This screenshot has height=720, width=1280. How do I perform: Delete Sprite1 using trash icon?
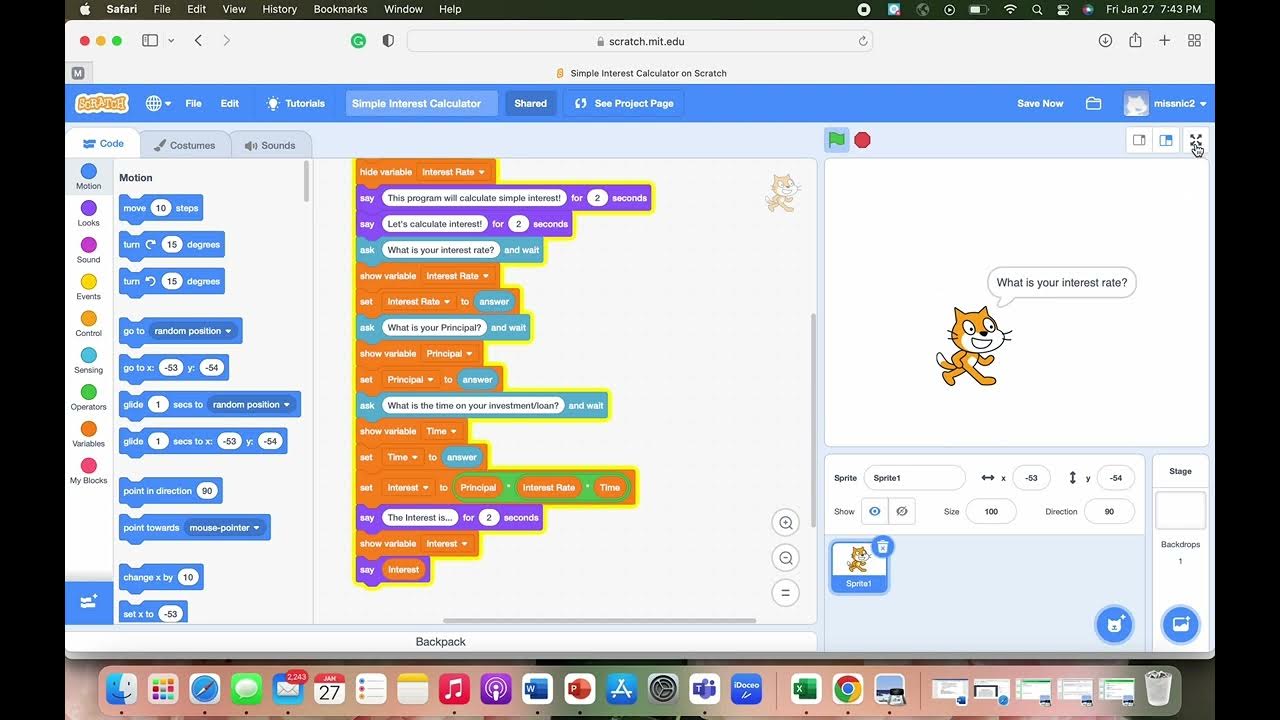coord(883,546)
